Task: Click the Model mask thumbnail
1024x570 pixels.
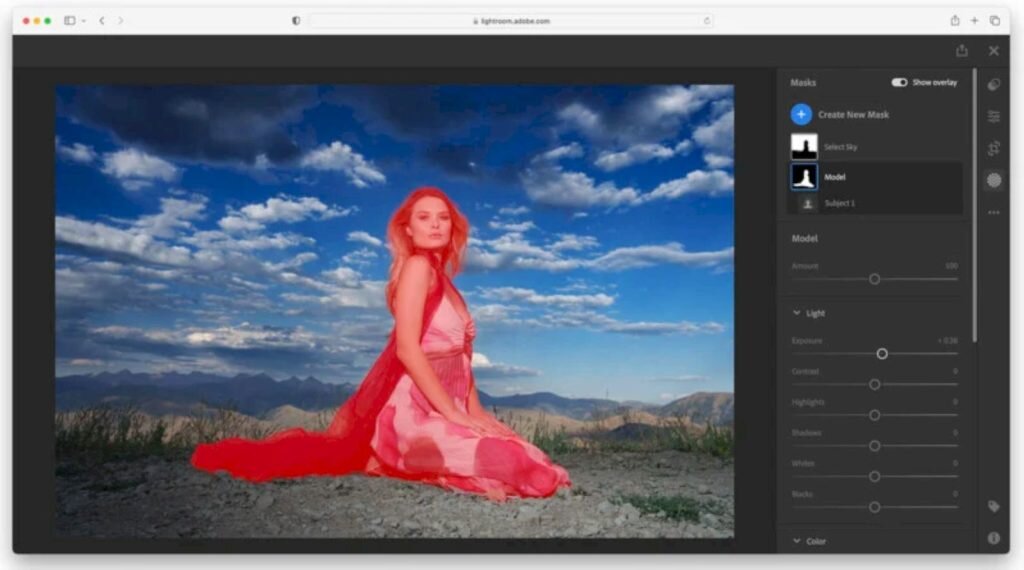Action: pyautogui.click(x=804, y=177)
